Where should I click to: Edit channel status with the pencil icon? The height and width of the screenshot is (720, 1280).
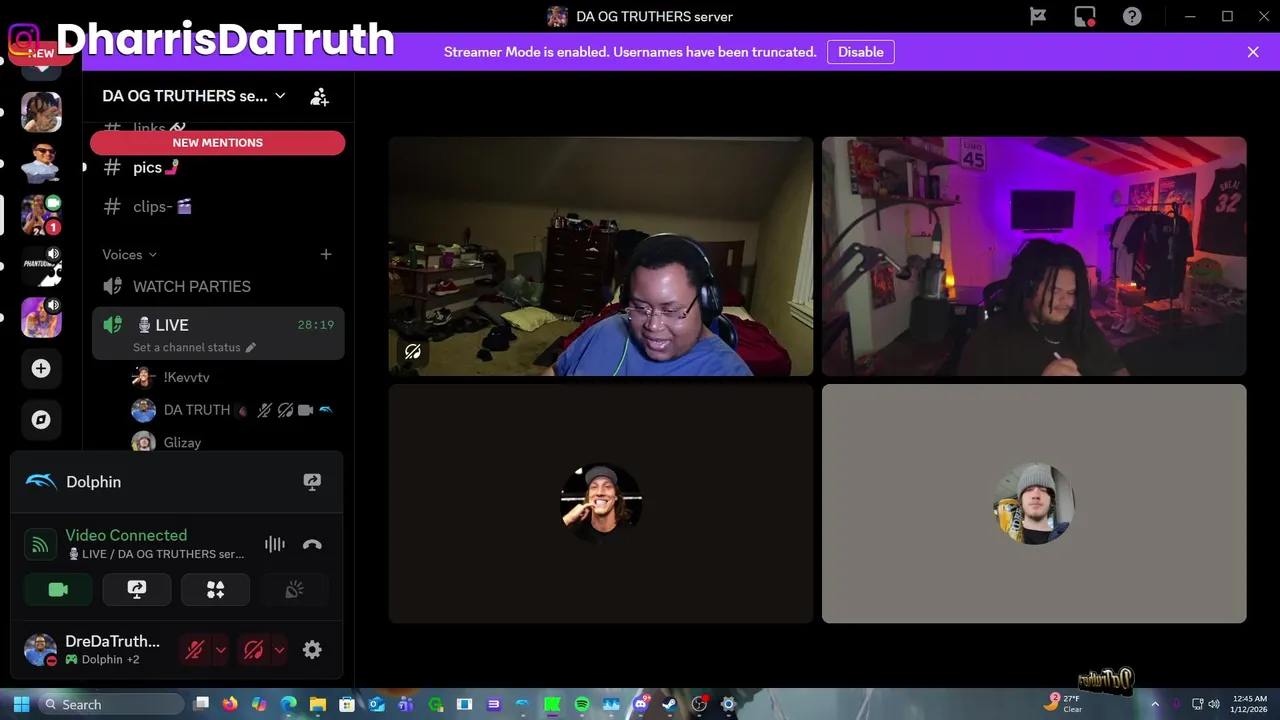click(x=251, y=347)
